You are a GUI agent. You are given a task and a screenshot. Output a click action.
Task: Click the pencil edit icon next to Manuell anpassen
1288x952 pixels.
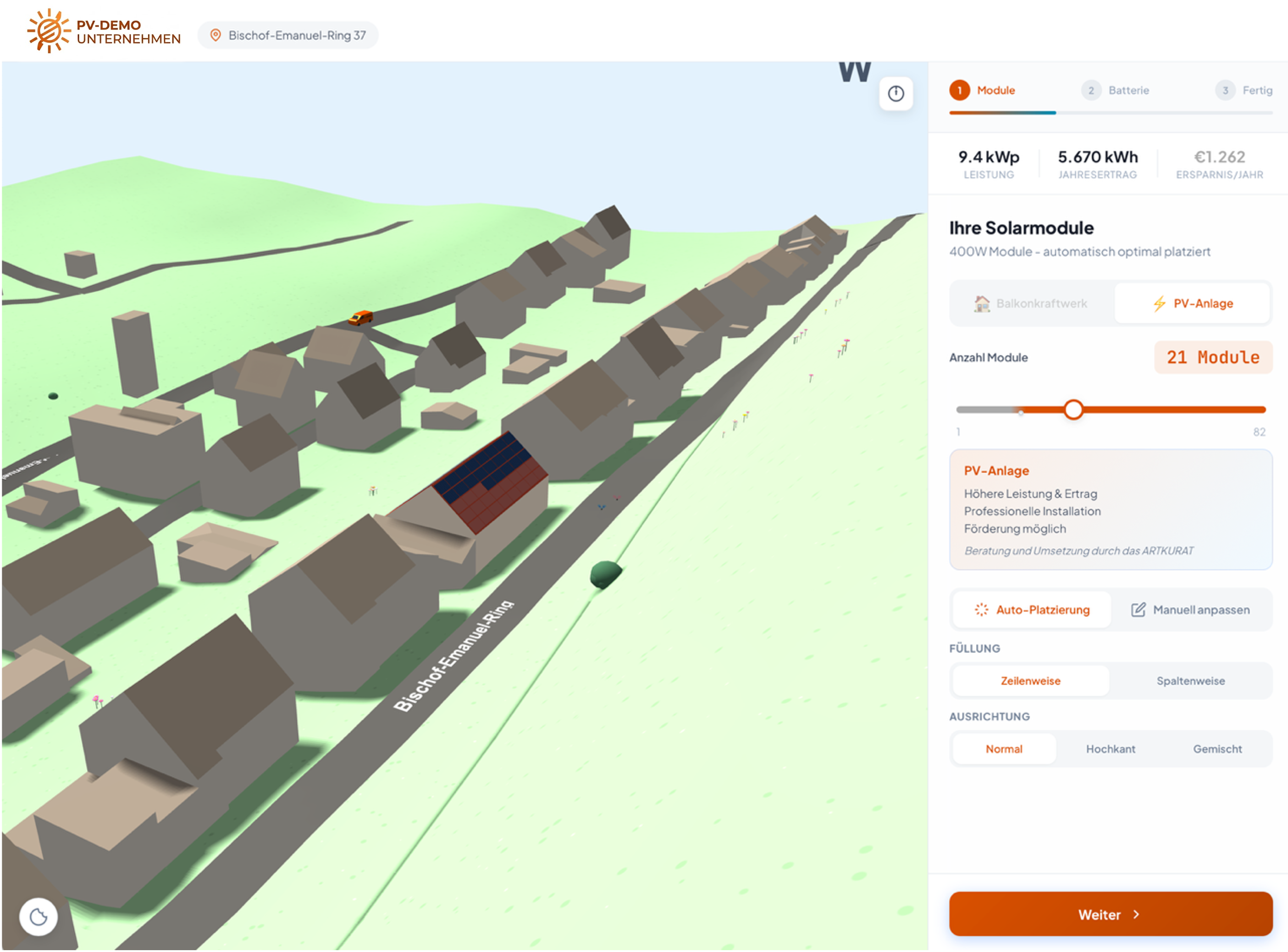coord(1138,610)
